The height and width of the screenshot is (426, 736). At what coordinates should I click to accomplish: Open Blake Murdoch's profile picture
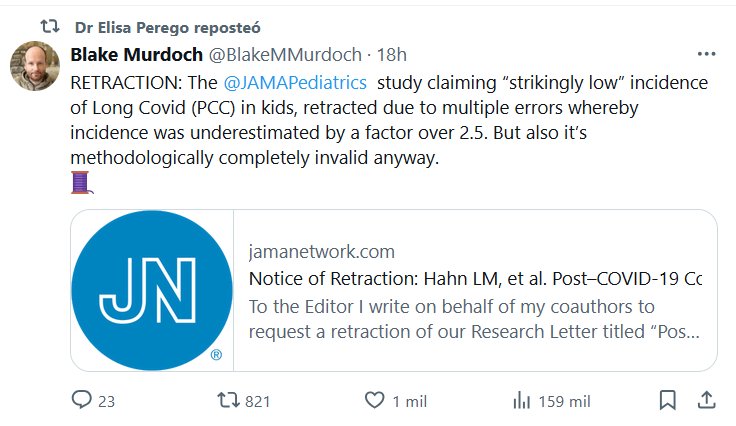tap(34, 66)
